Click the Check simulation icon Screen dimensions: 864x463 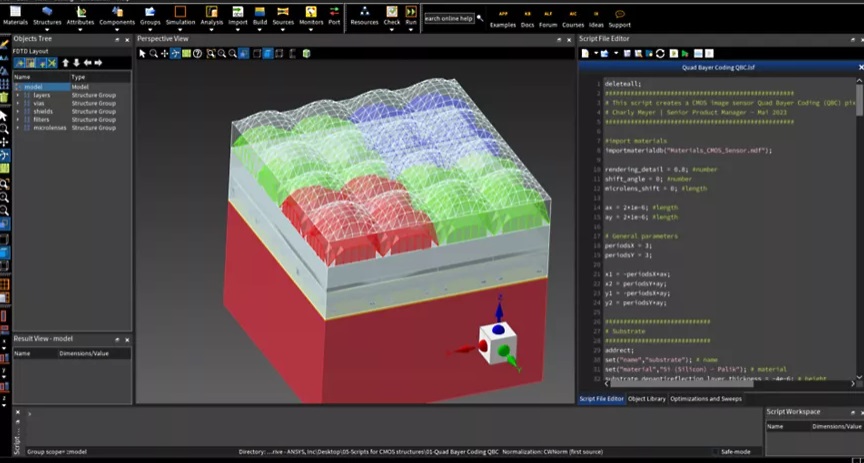391,12
